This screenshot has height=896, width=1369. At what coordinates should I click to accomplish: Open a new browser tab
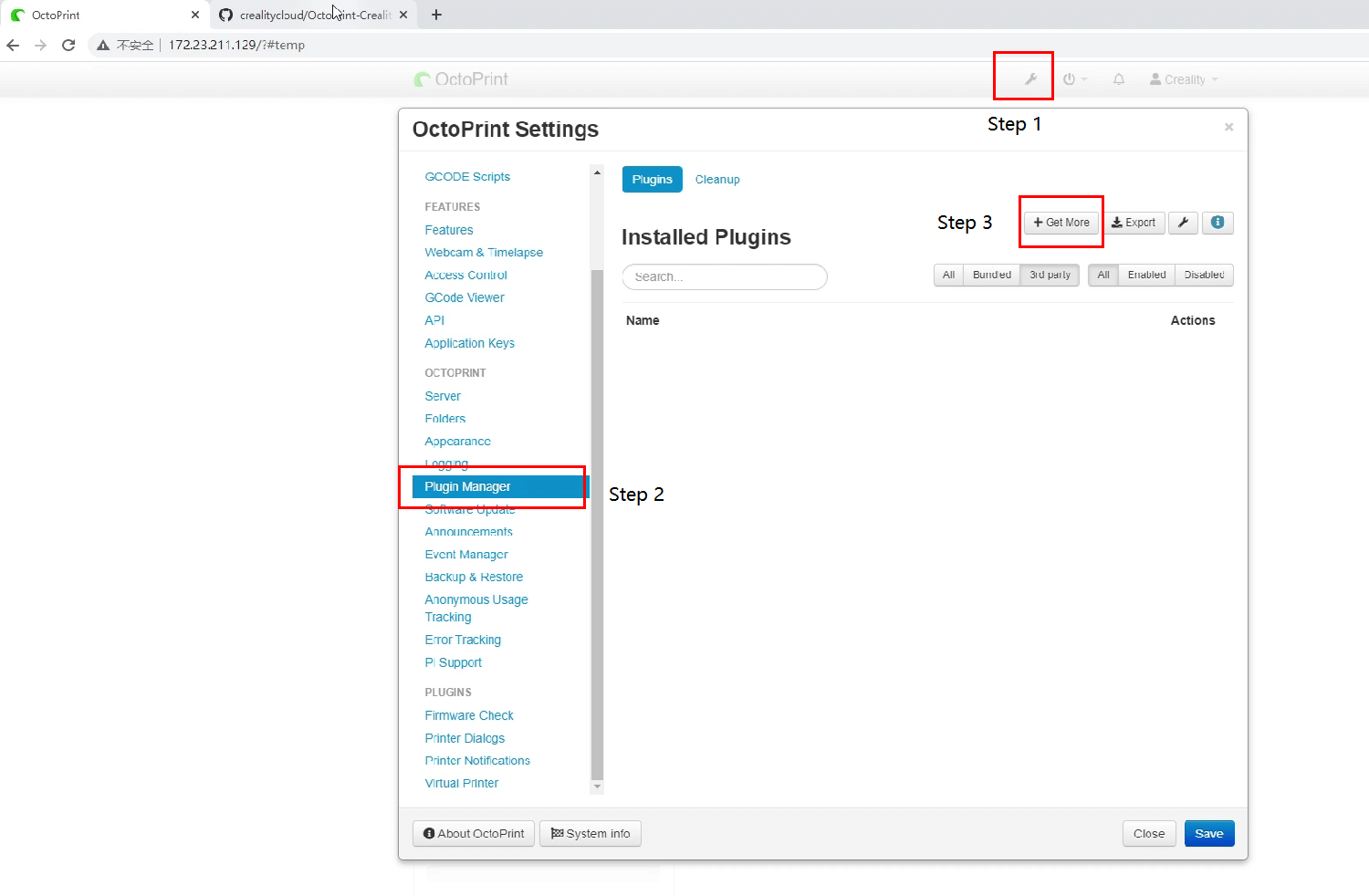pos(436,15)
